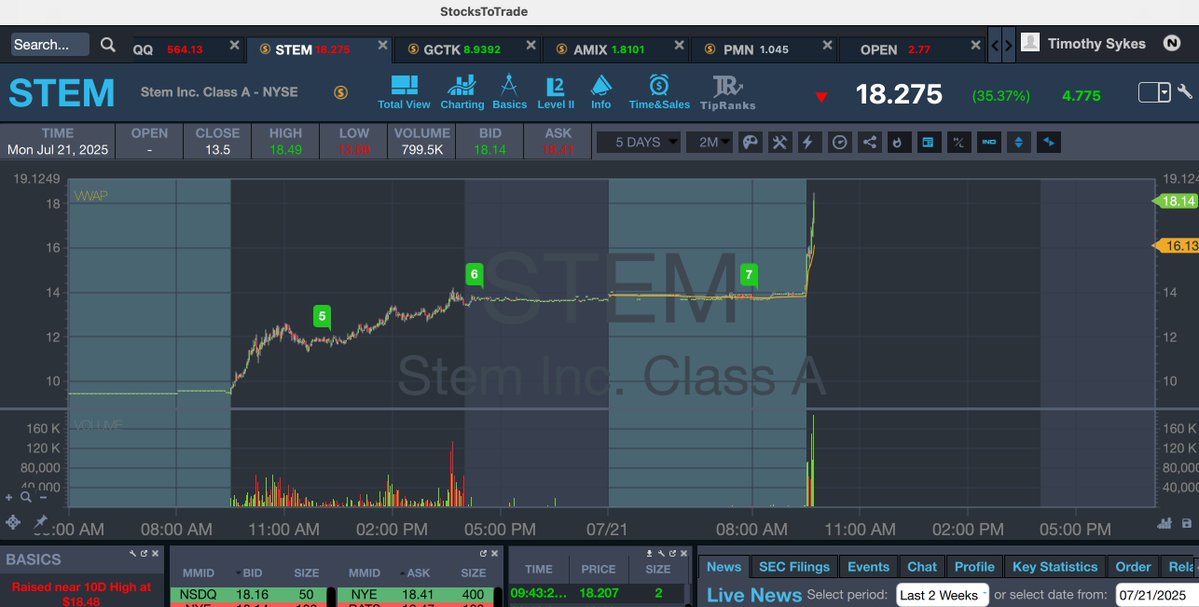Open the SEC Filings tab
1199x607 pixels.
(794, 566)
